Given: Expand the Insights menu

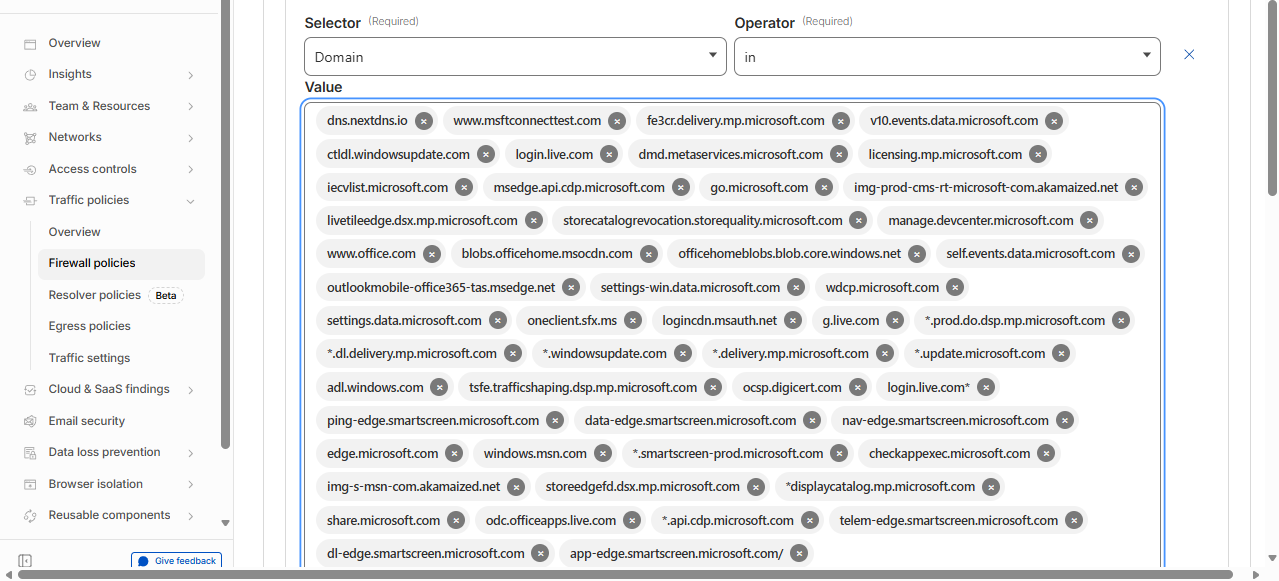Looking at the screenshot, I should point(190,75).
